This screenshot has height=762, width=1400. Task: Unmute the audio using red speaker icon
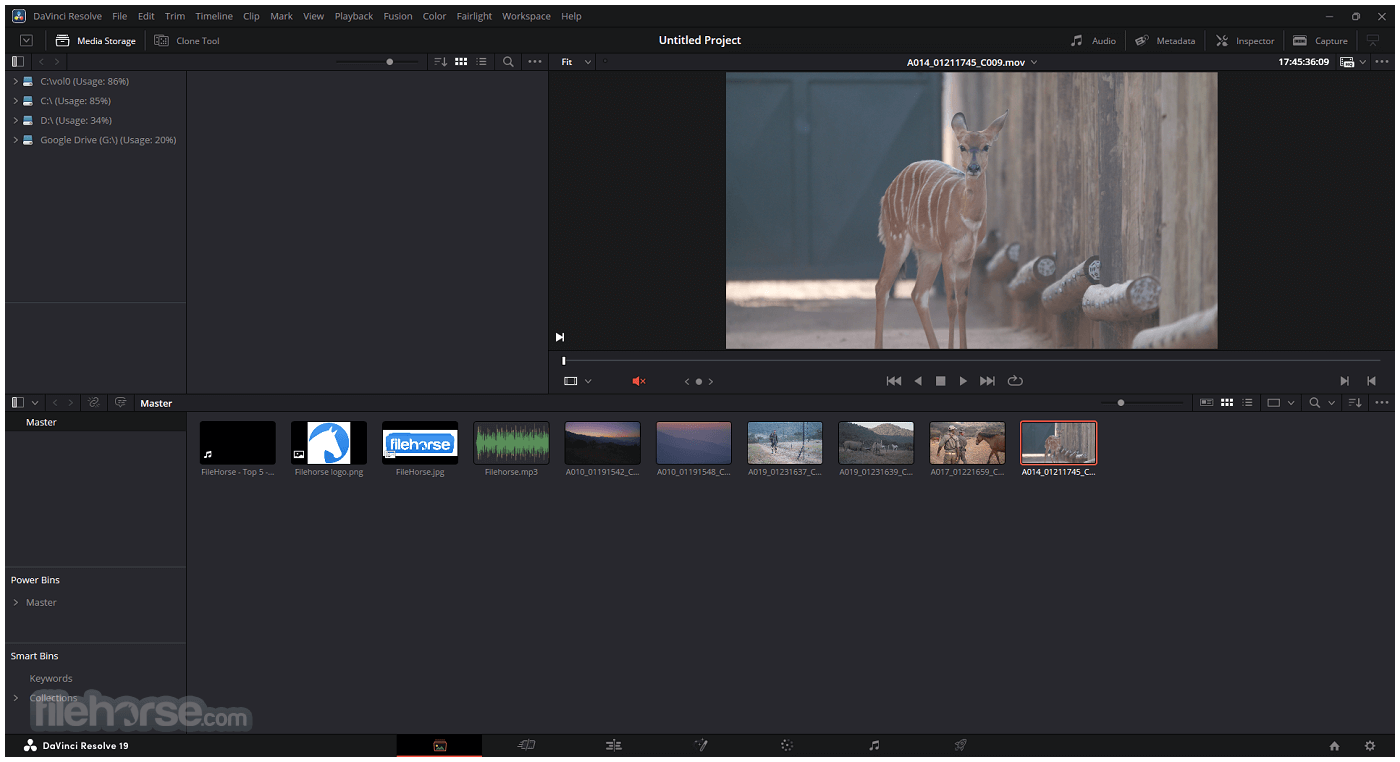click(639, 381)
